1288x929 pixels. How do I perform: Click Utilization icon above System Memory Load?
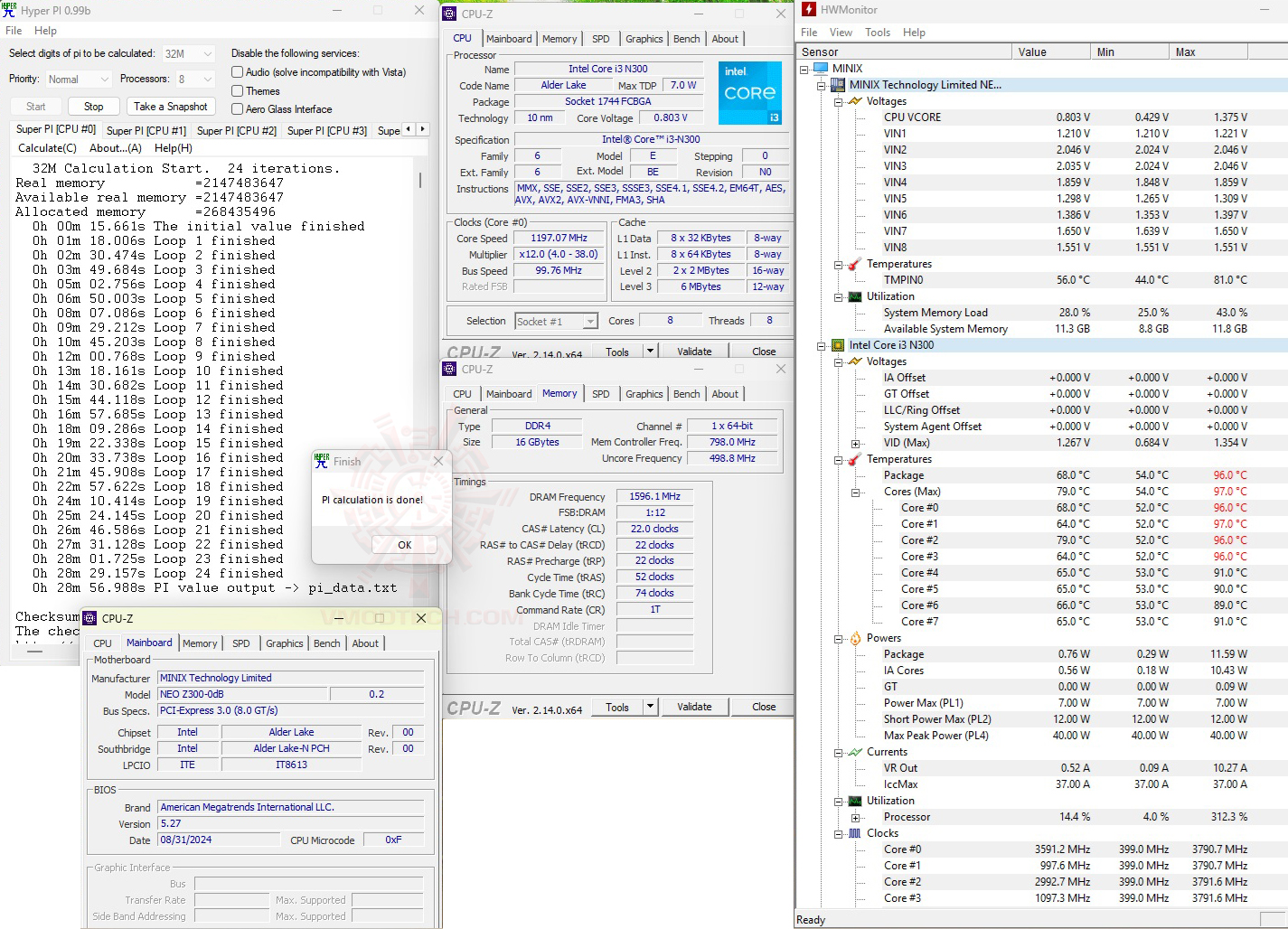click(x=855, y=296)
